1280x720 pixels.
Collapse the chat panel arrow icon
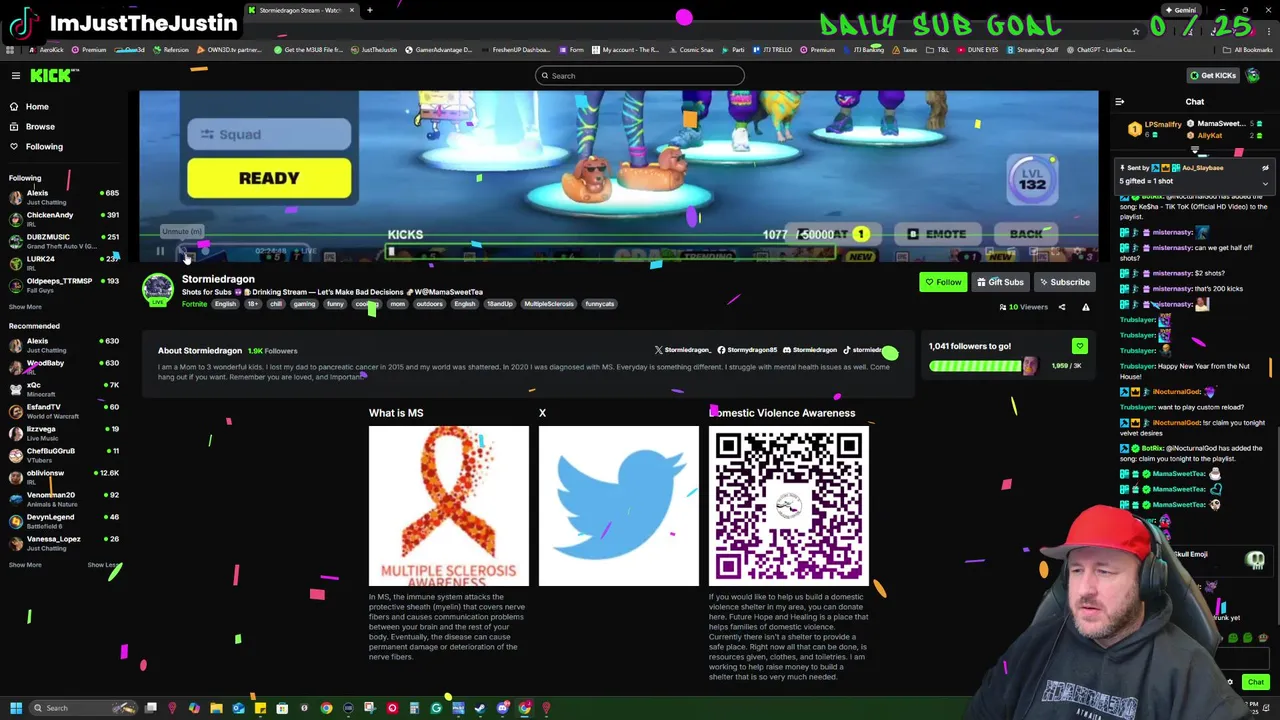click(x=1119, y=102)
